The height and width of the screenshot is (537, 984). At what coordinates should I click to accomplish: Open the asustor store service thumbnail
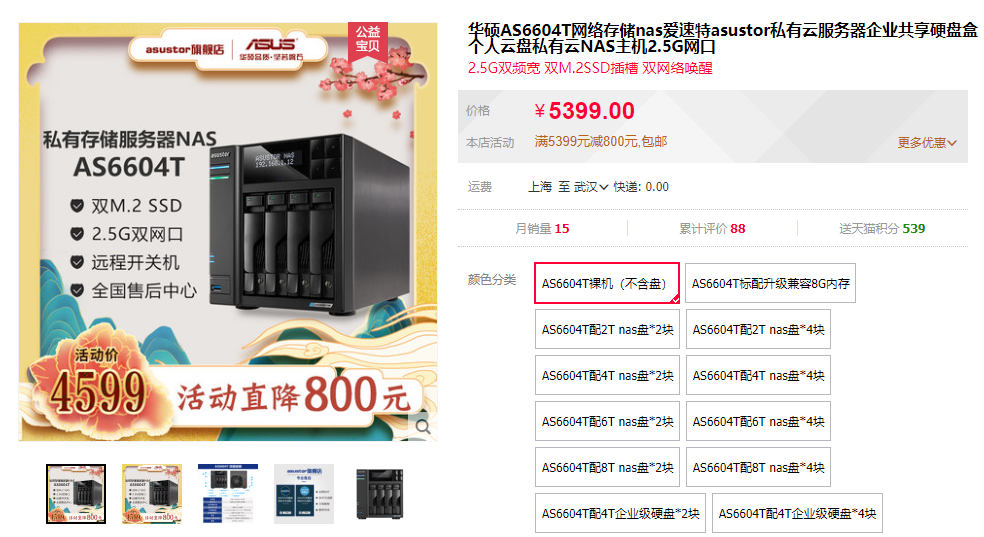(x=304, y=494)
